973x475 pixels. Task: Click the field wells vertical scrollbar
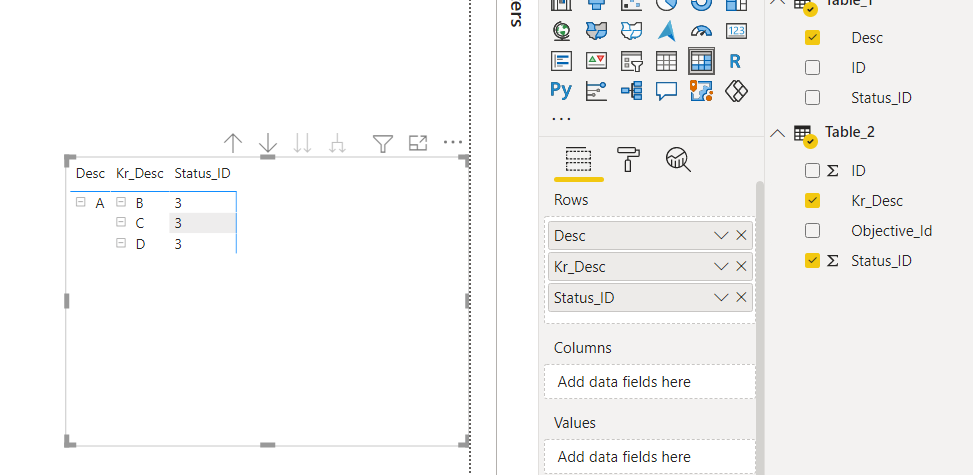coord(760,328)
